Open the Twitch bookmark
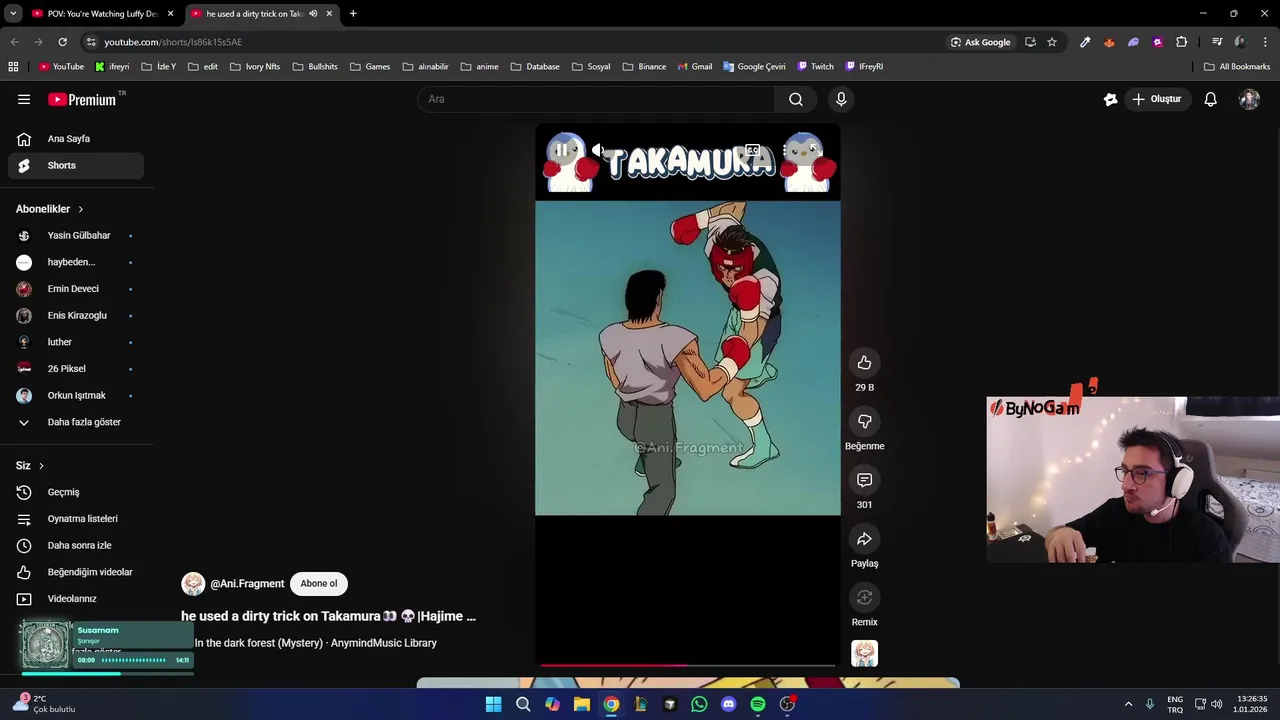 tap(815, 67)
